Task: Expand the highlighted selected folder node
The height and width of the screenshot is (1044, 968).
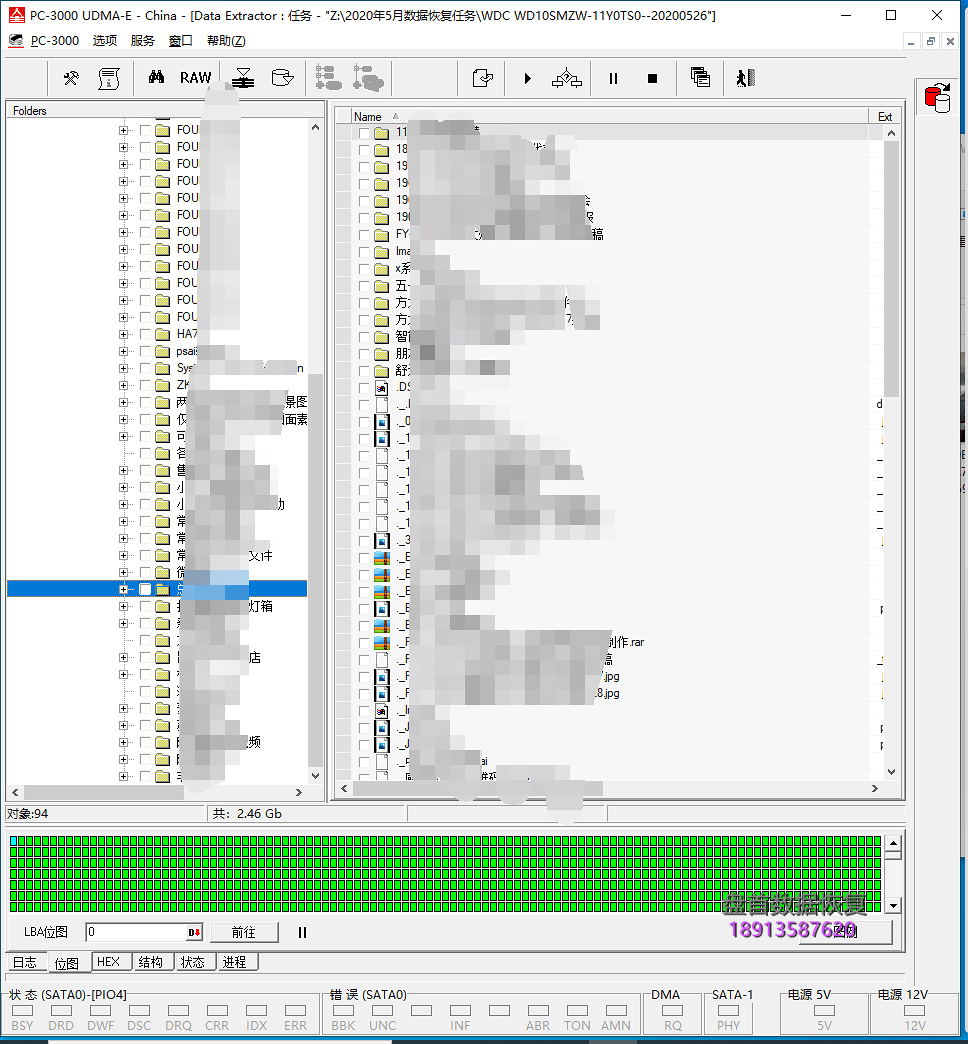Action: (x=124, y=589)
